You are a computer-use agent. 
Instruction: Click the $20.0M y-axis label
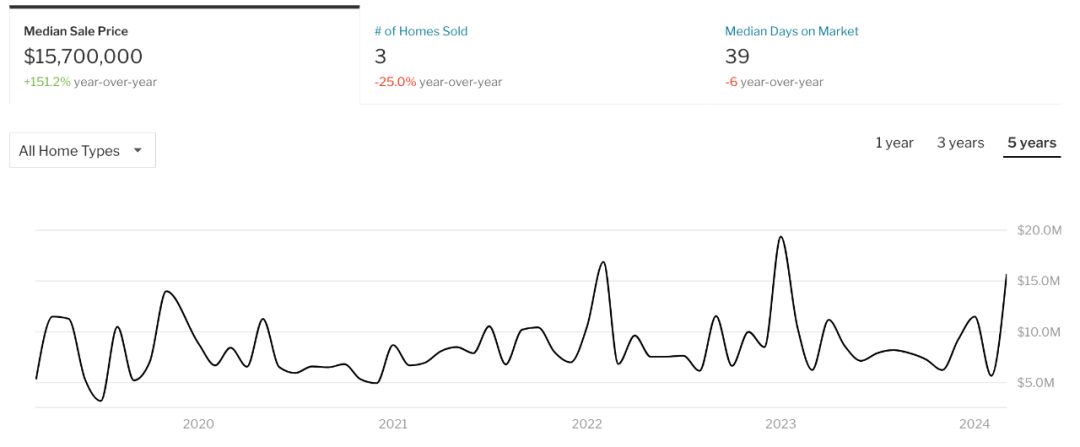coord(1039,230)
